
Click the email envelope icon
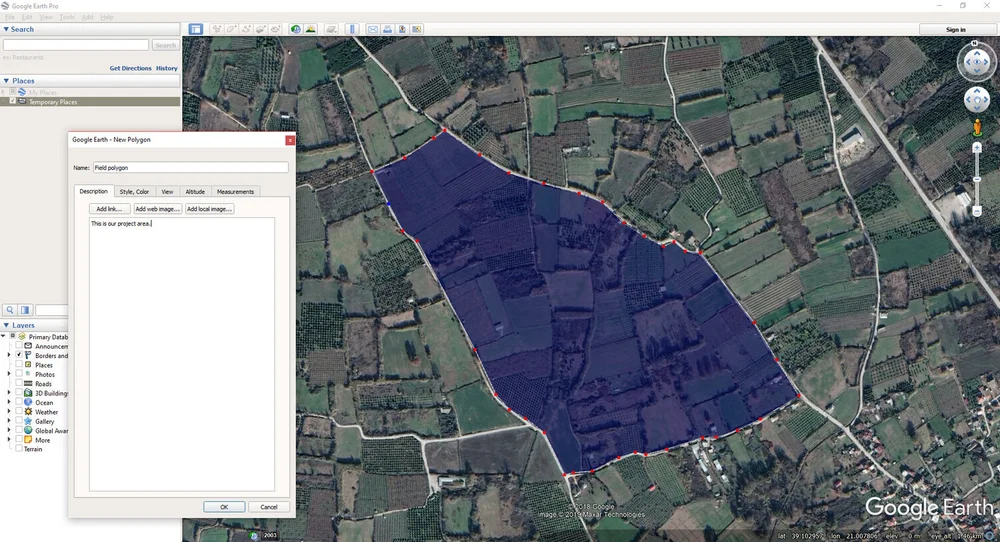tap(373, 29)
